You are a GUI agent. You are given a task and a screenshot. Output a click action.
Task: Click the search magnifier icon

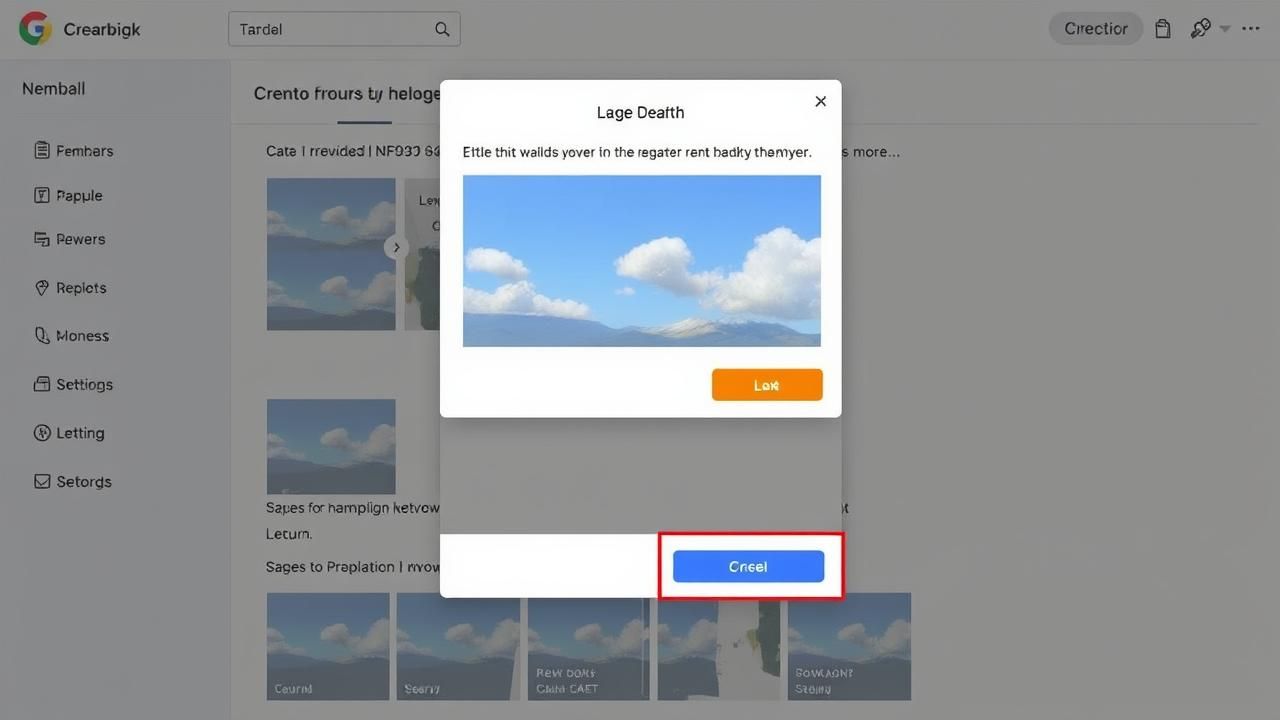pos(442,29)
